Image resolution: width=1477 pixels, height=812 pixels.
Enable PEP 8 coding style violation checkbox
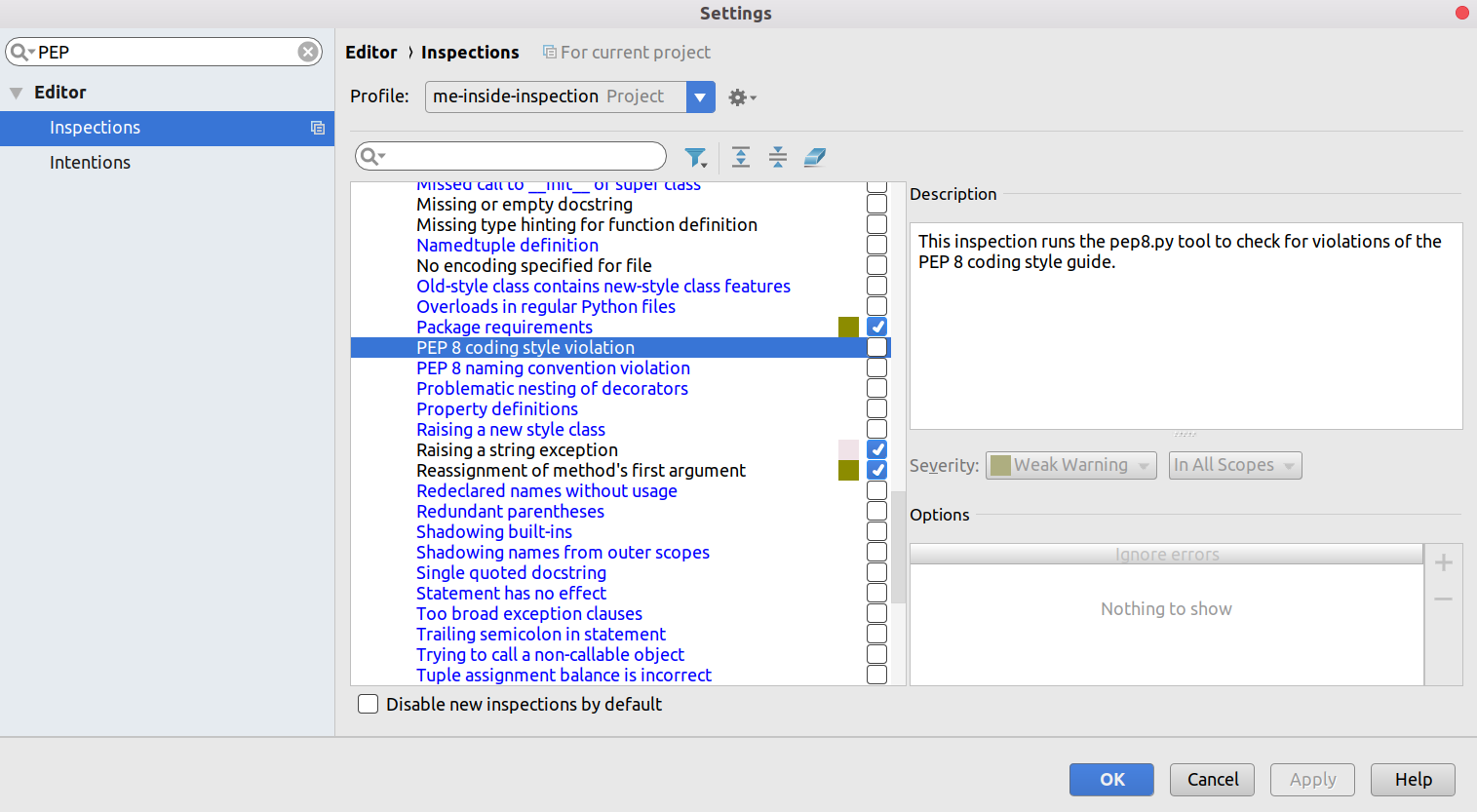coord(876,347)
